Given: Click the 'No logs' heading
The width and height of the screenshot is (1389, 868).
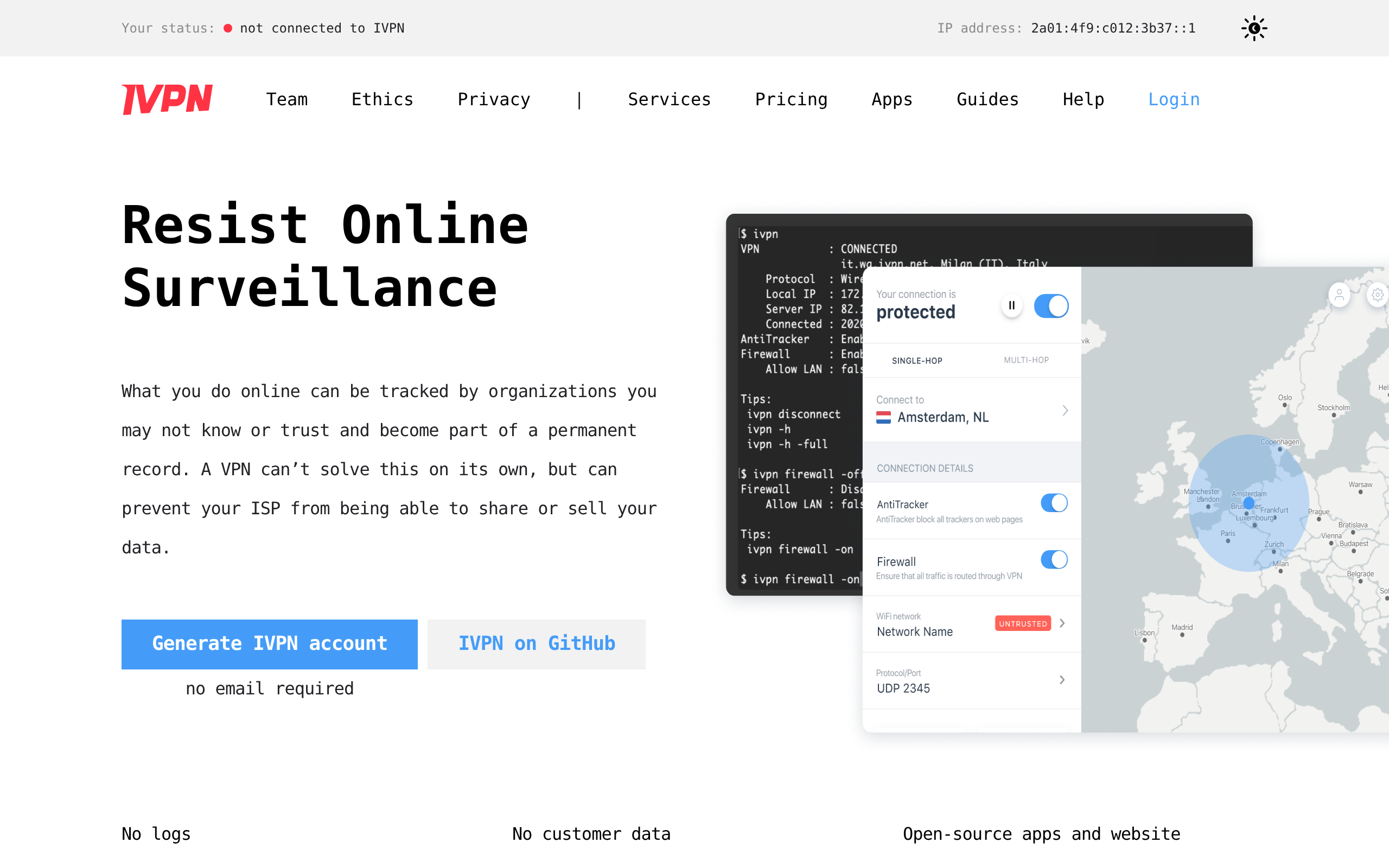Looking at the screenshot, I should pyautogui.click(x=156, y=834).
